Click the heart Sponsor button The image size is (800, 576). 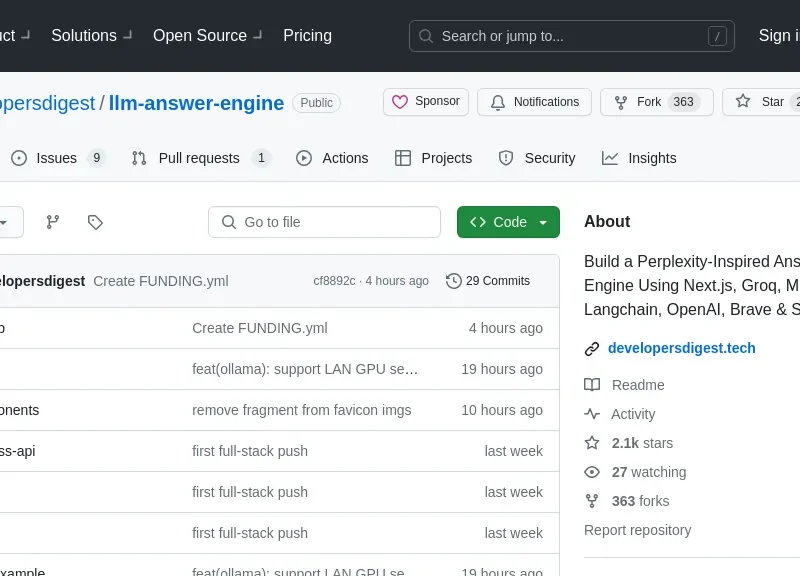426,102
